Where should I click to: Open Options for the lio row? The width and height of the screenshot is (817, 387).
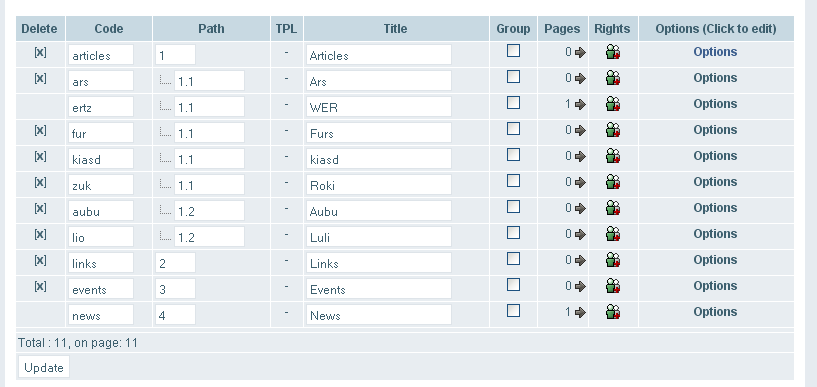pos(715,234)
